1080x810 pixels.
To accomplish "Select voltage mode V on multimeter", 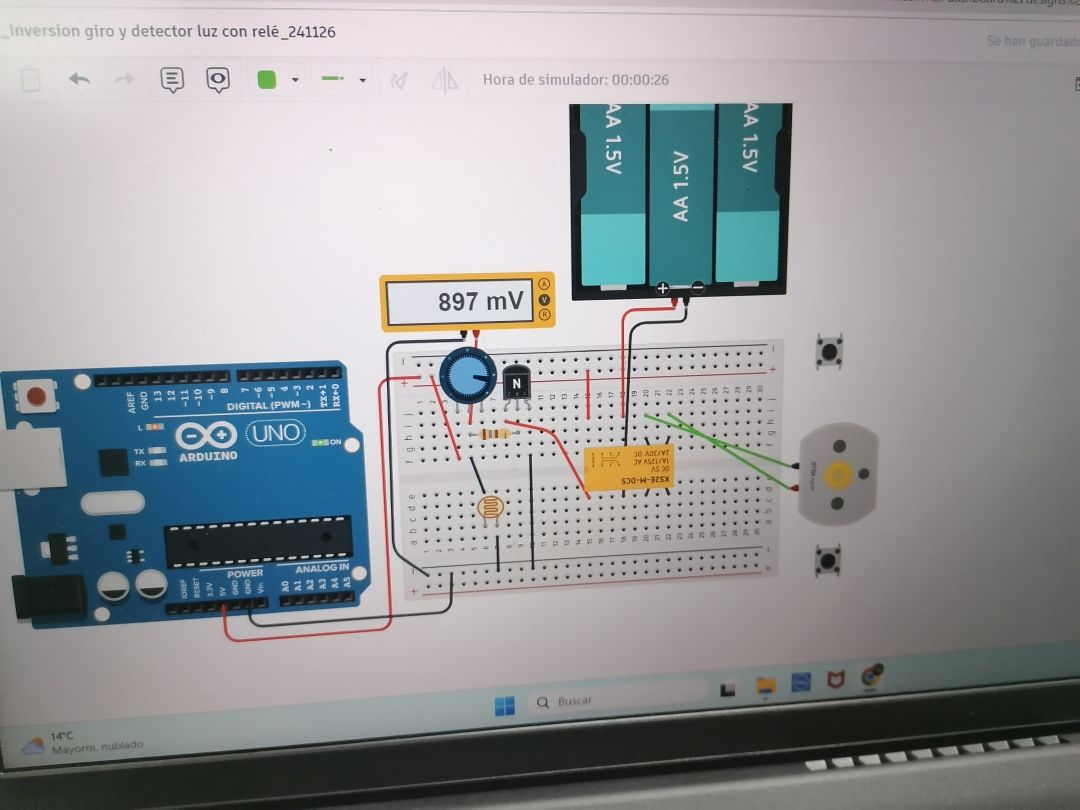I will (544, 299).
